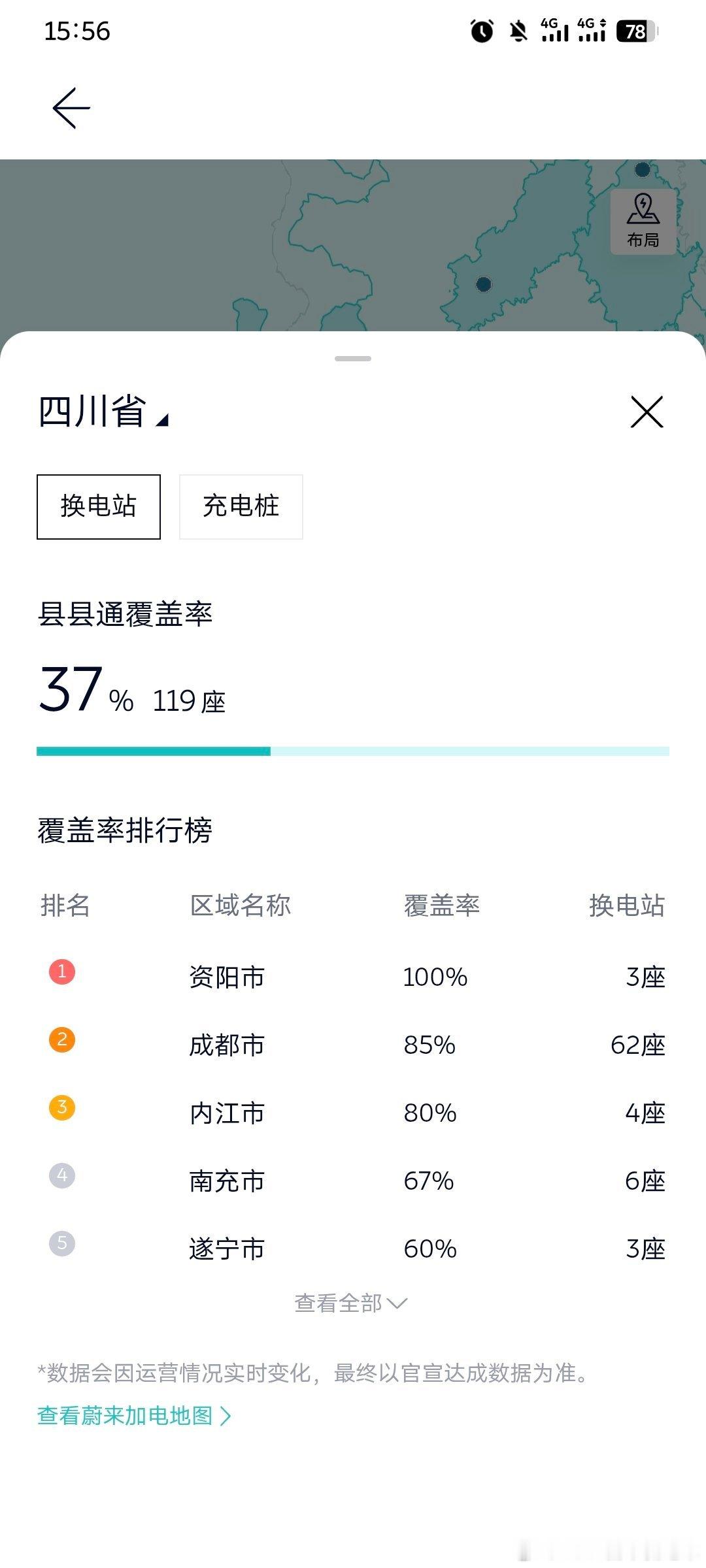Select the 换电站 toggle option
Screen dimensions: 706x1568
pos(99,507)
